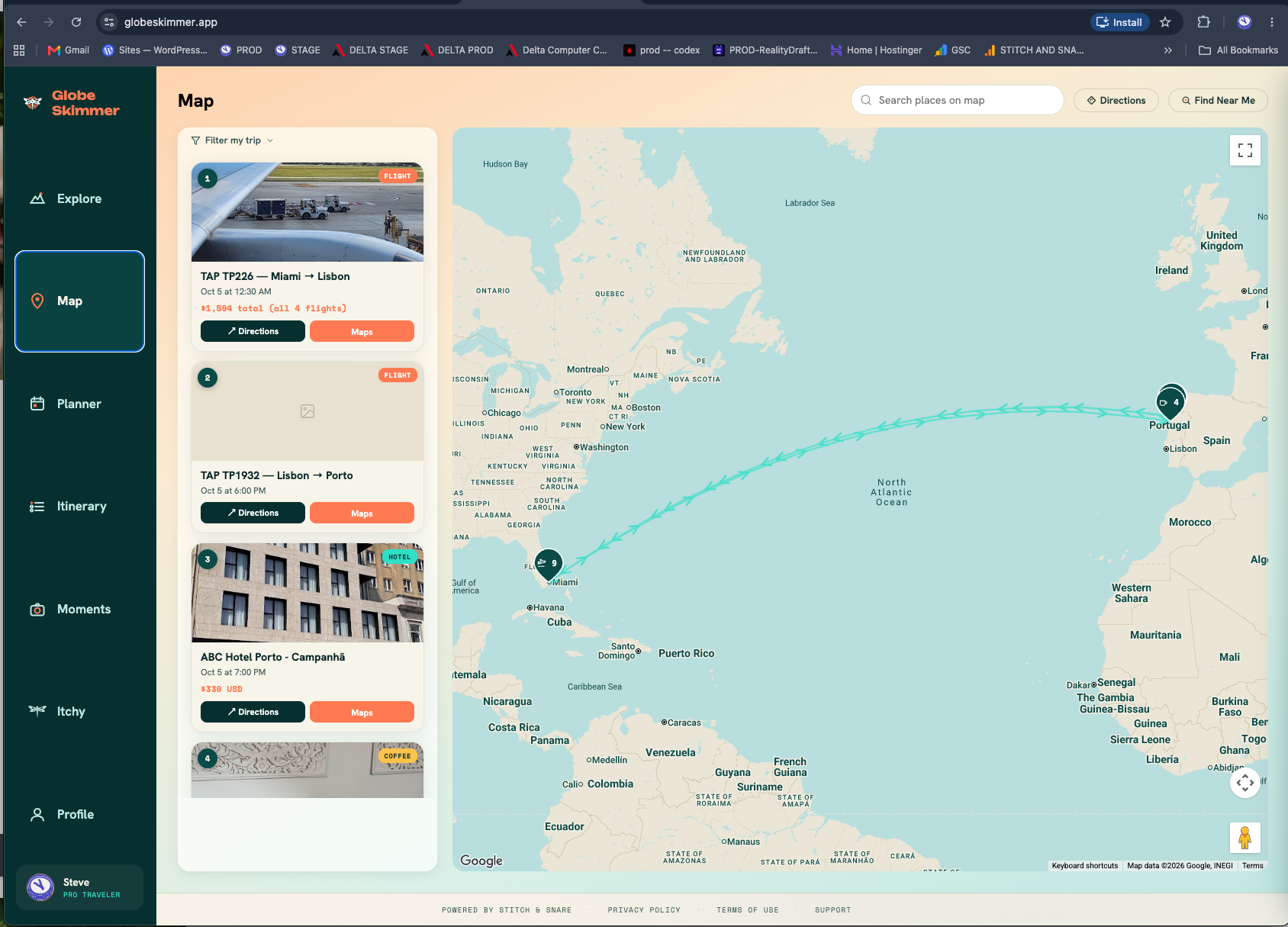Click the HOTEL tag on ABC Hotel card
The image size is (1288, 927).
(399, 557)
